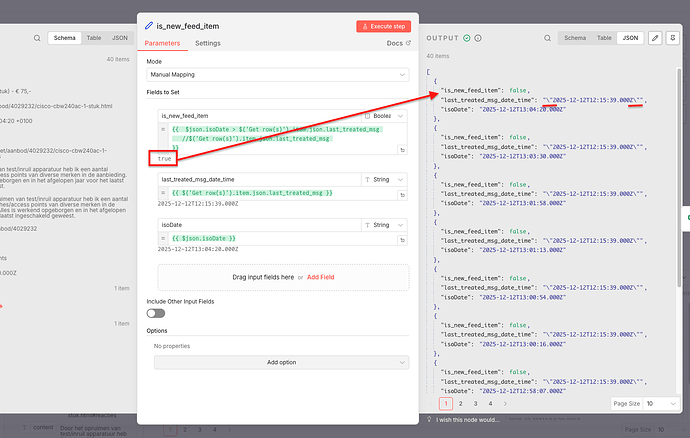
Task: Open the Docs link
Action: [x=395, y=44]
